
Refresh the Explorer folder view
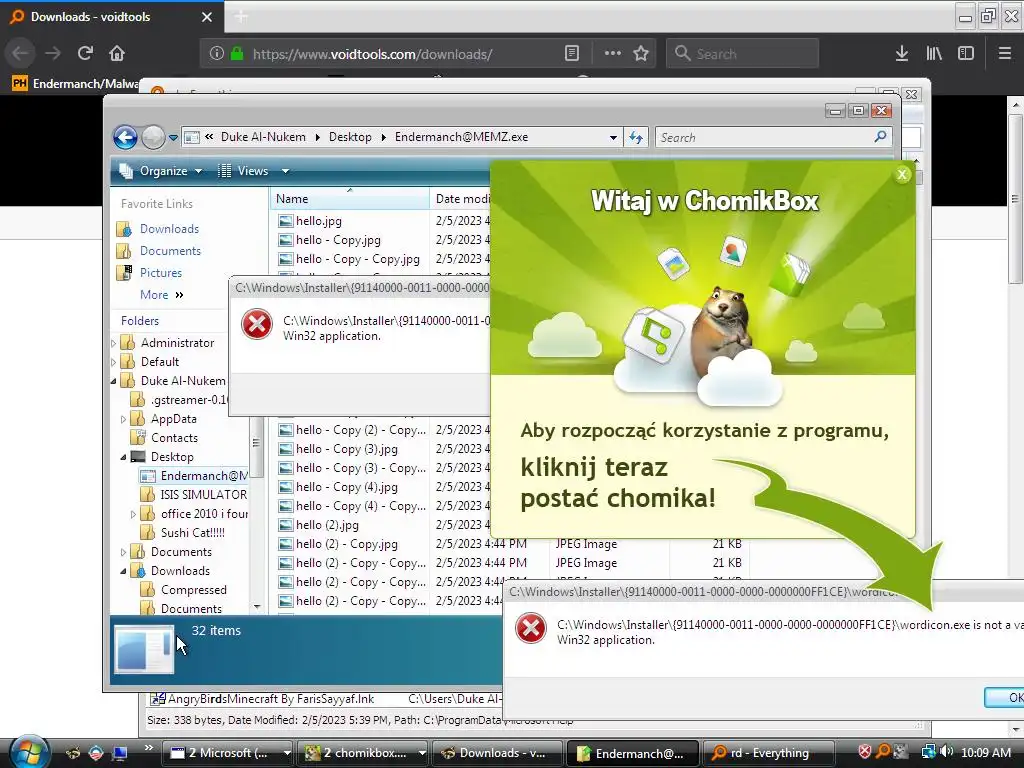pos(636,137)
